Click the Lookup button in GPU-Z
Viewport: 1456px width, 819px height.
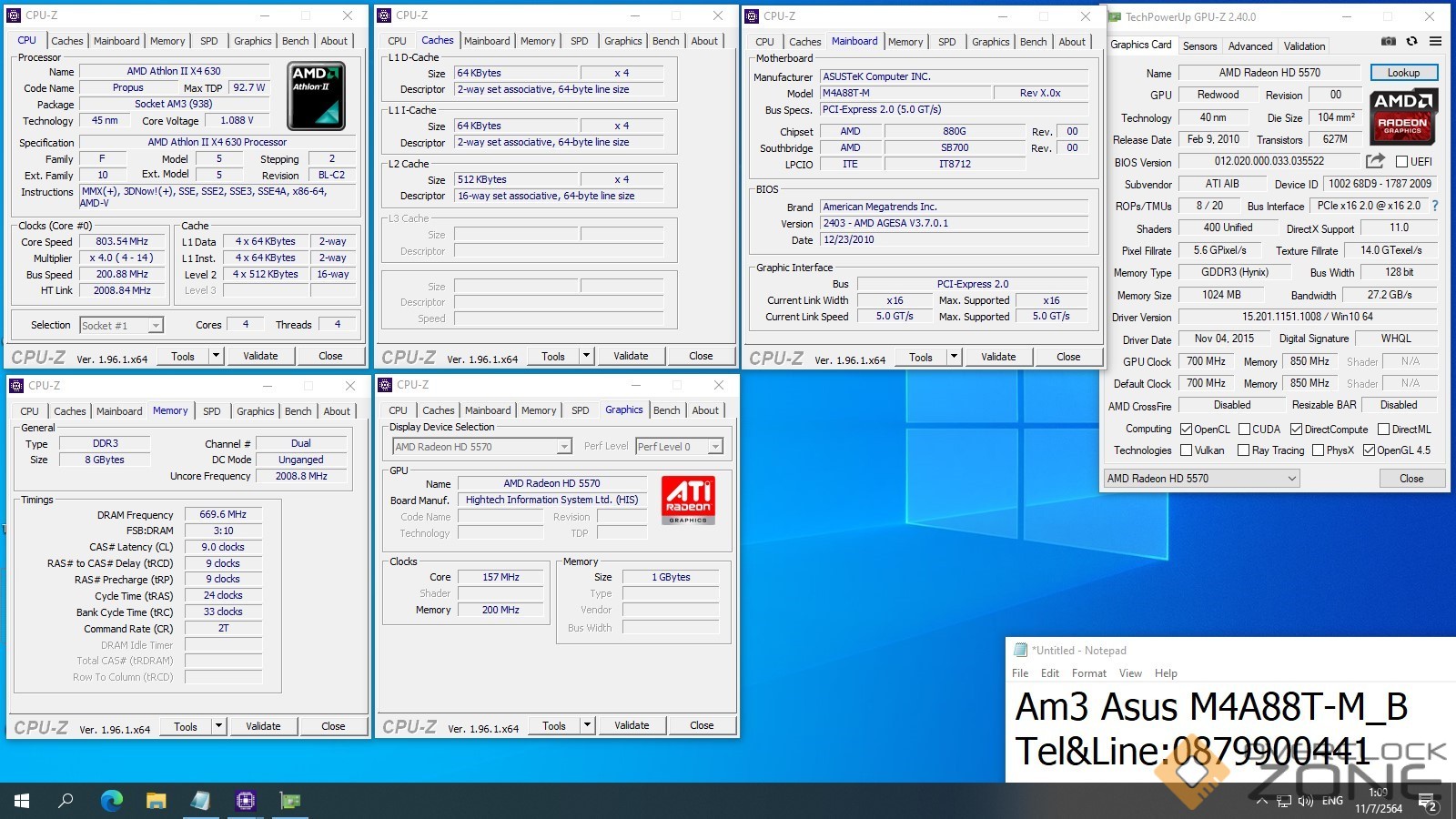tap(1402, 73)
